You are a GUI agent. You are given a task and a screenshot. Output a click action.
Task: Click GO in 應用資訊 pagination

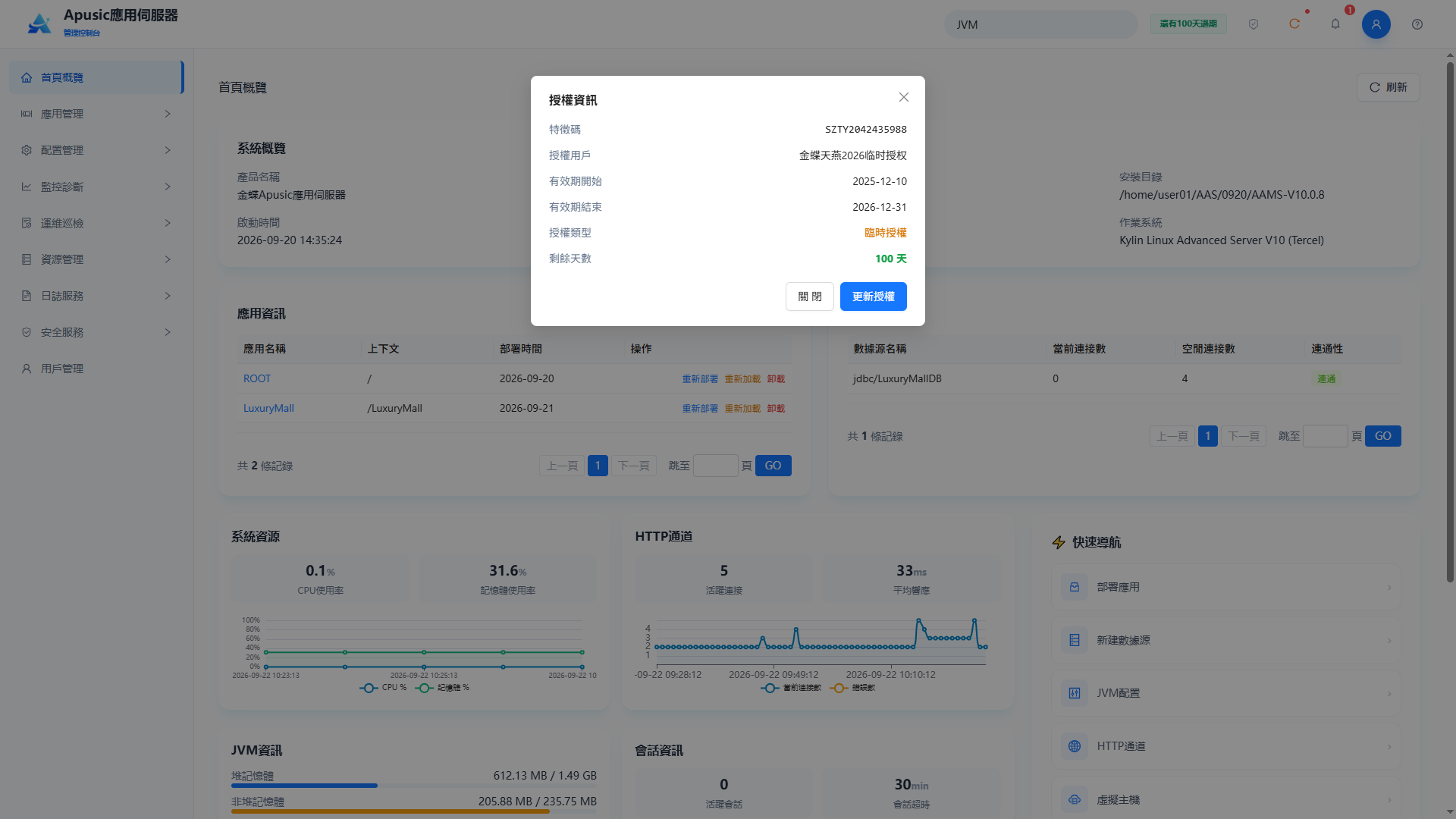(773, 466)
